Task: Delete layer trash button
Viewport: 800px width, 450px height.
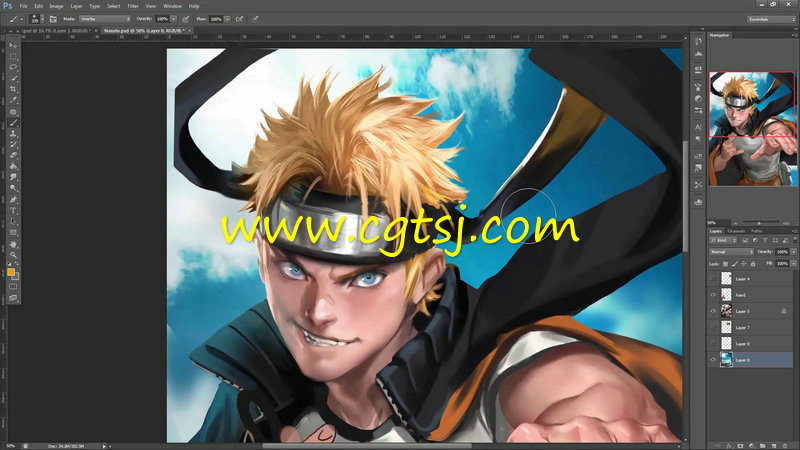Action: tap(785, 446)
